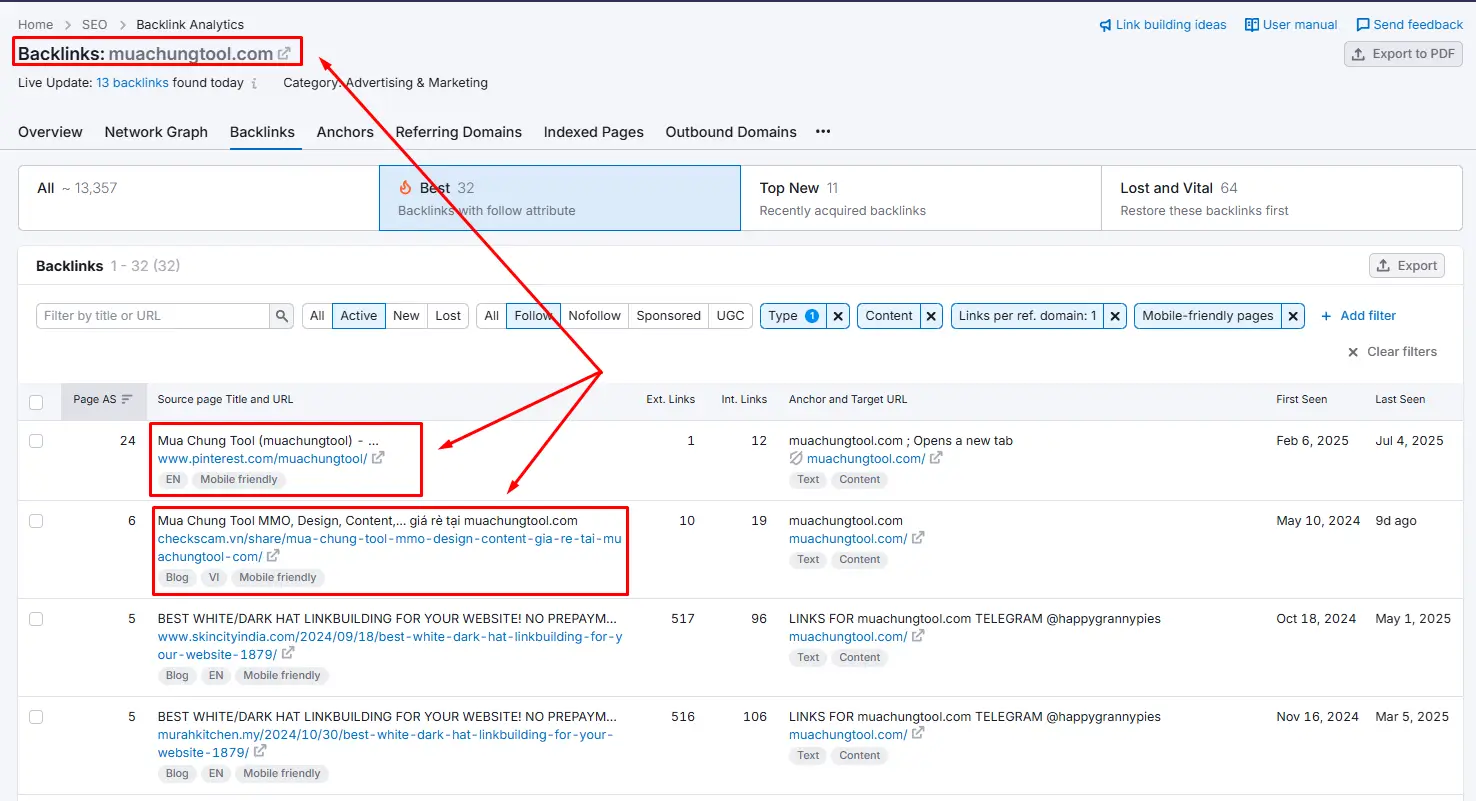Open external link icon next to muachungtool.com title
Screen dimensions: 1476x801
tap(285, 54)
